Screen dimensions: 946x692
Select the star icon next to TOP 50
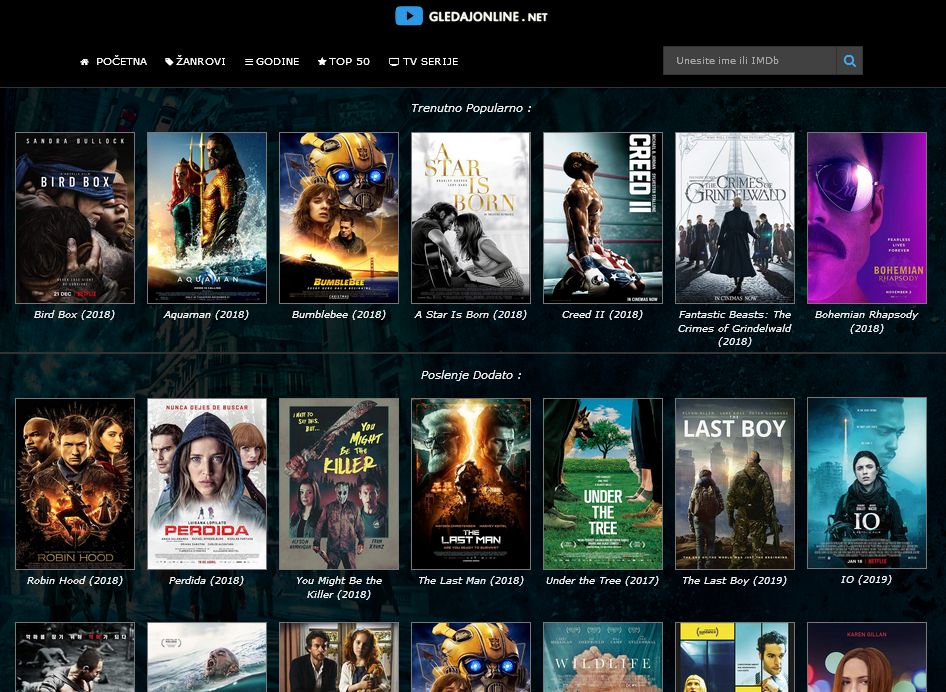tap(322, 60)
